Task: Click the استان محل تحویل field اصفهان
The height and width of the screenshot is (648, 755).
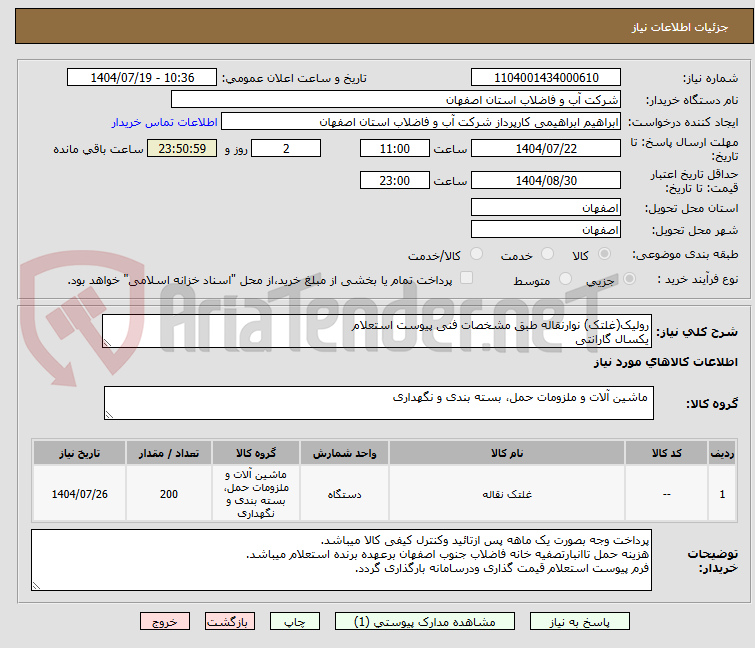Action: point(546,207)
